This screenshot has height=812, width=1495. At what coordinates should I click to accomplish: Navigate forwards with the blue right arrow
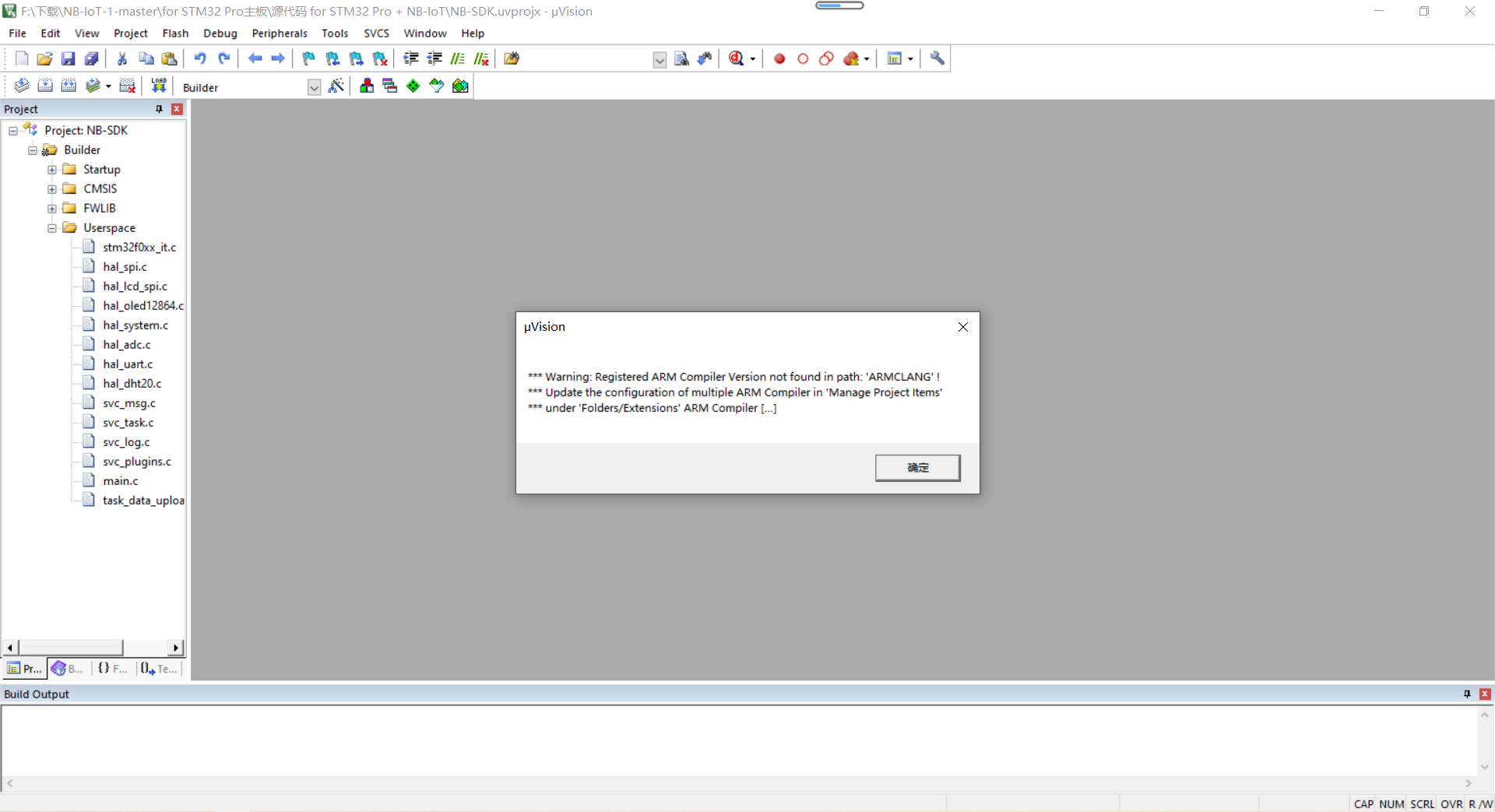click(278, 58)
